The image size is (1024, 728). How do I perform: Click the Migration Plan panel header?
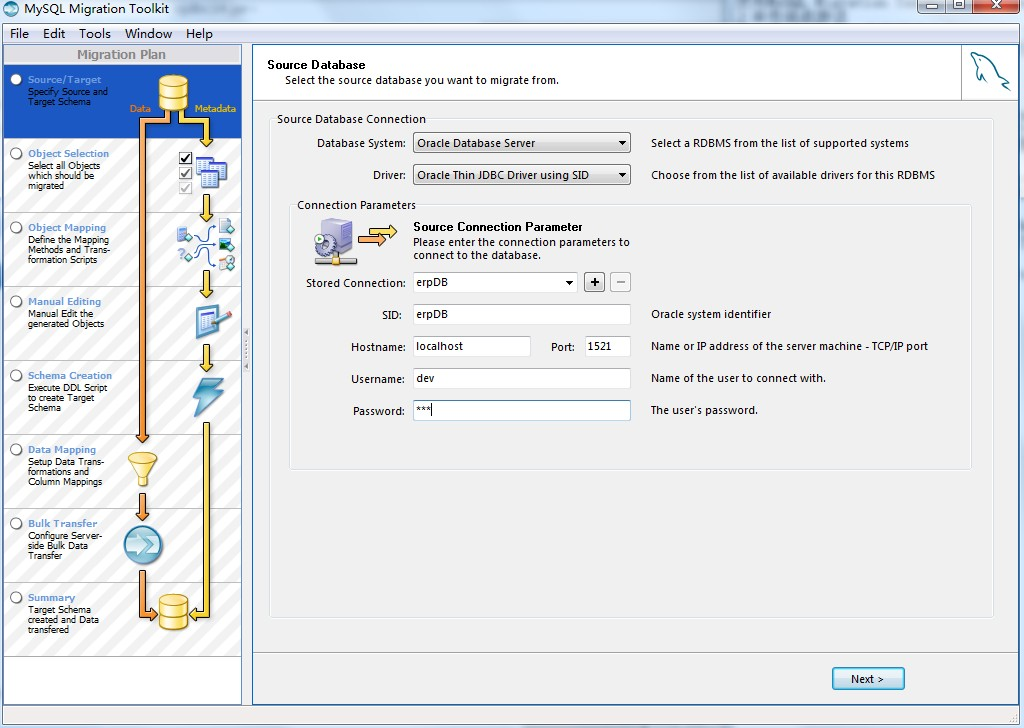(122, 55)
